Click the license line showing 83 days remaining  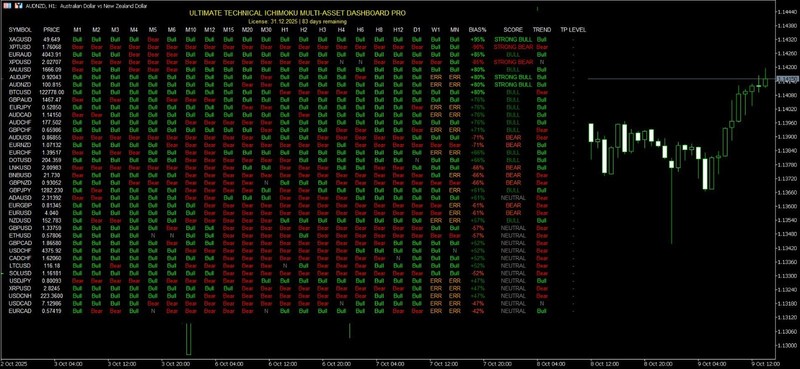(x=297, y=22)
